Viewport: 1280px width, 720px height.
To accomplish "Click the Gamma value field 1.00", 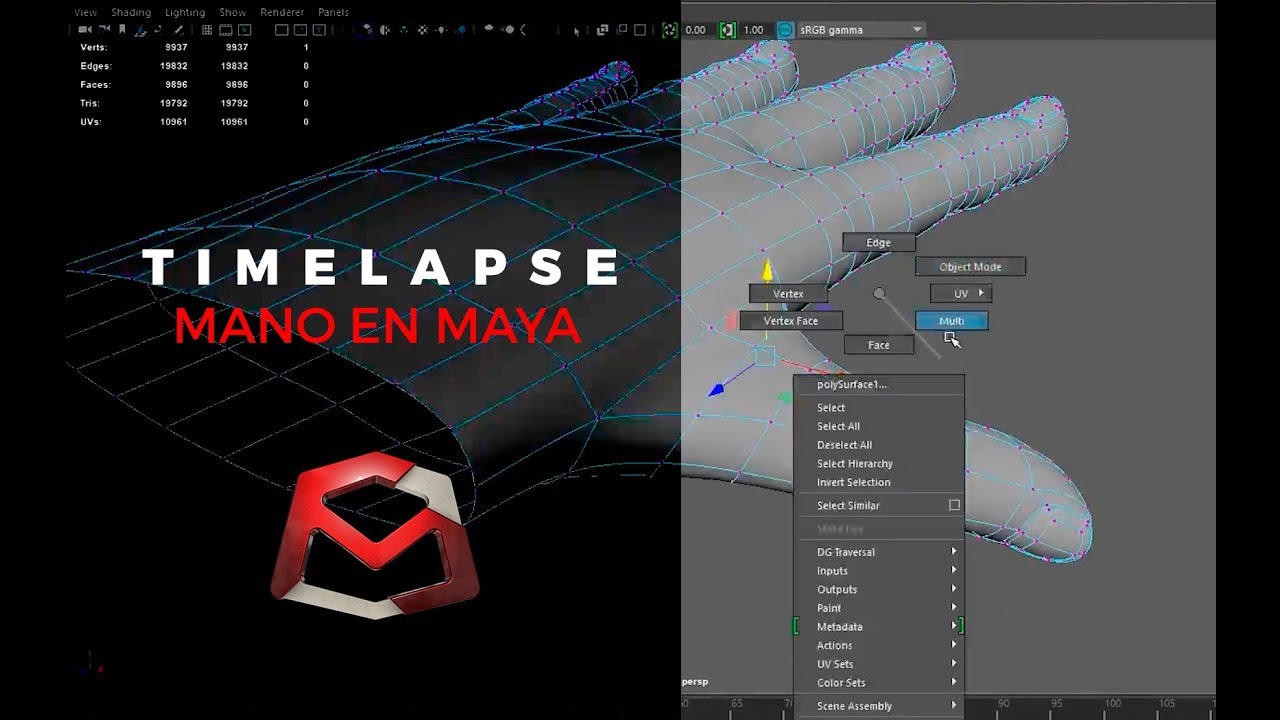I will [753, 30].
